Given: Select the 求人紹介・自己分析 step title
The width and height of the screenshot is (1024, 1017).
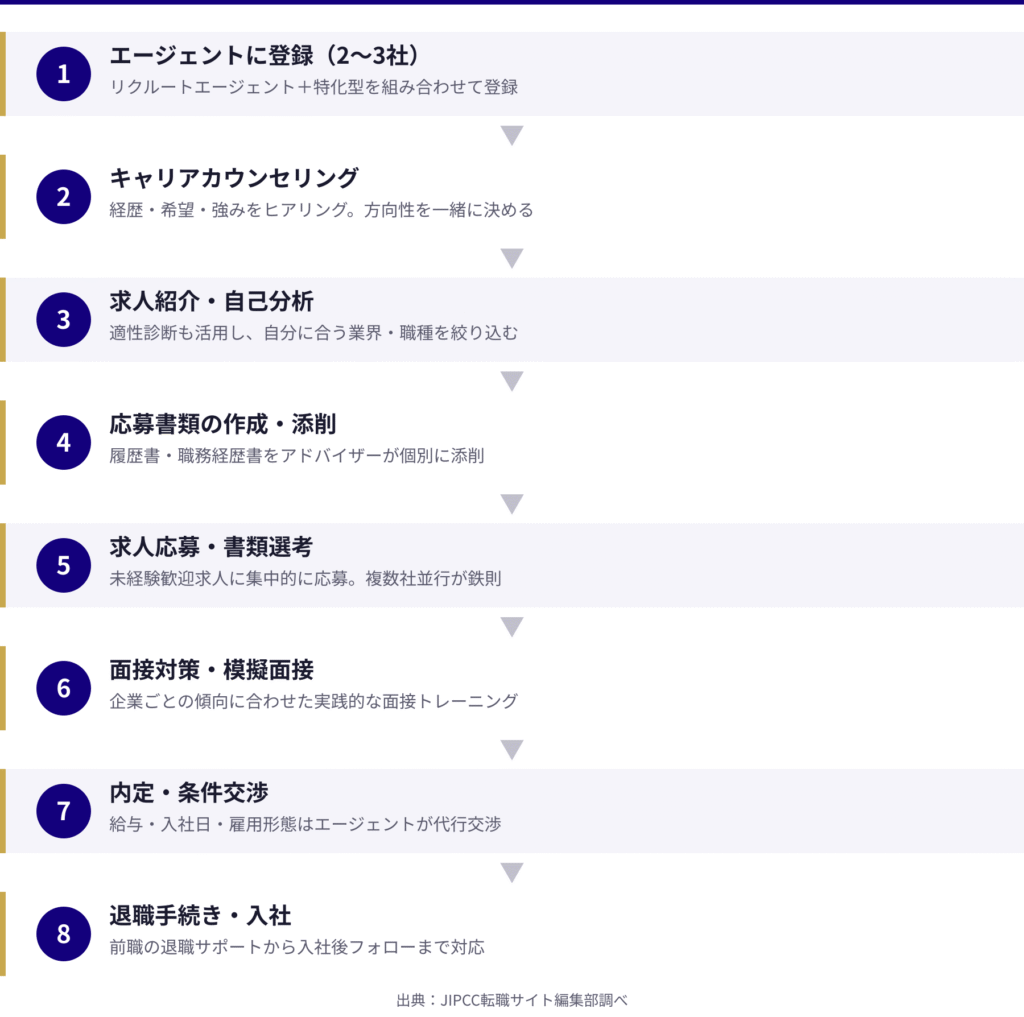Looking at the screenshot, I should coord(211,301).
